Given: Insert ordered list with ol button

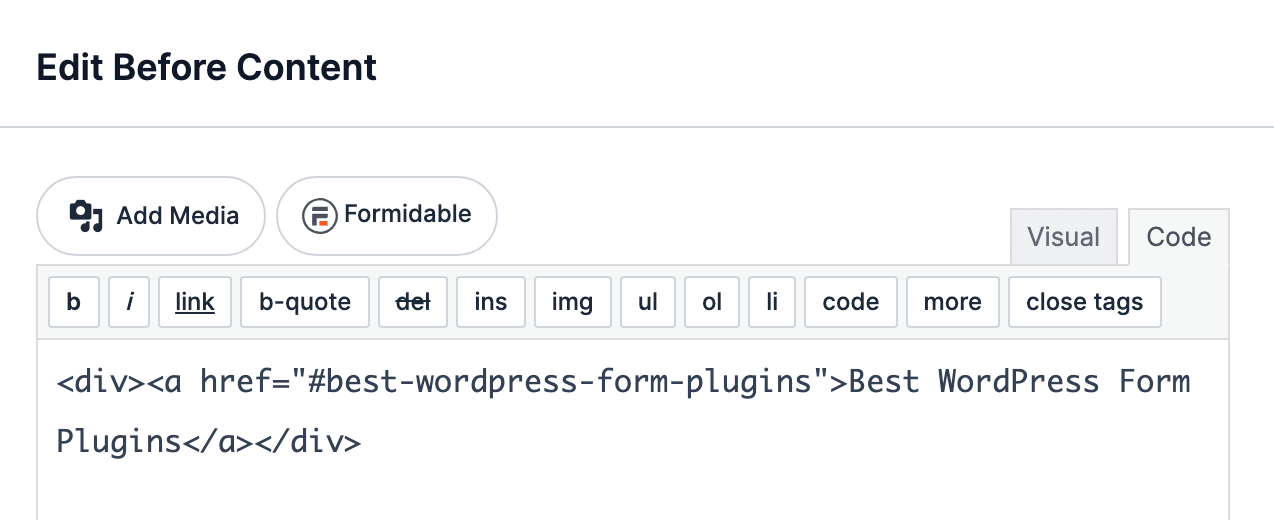Looking at the screenshot, I should pyautogui.click(x=712, y=302).
